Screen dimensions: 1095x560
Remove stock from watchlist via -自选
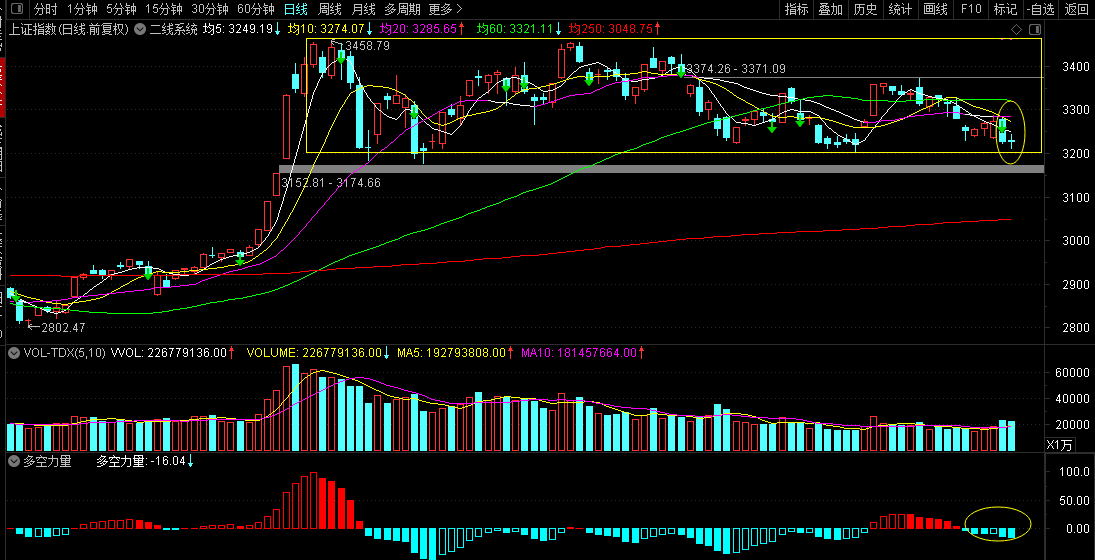(x=1040, y=9)
